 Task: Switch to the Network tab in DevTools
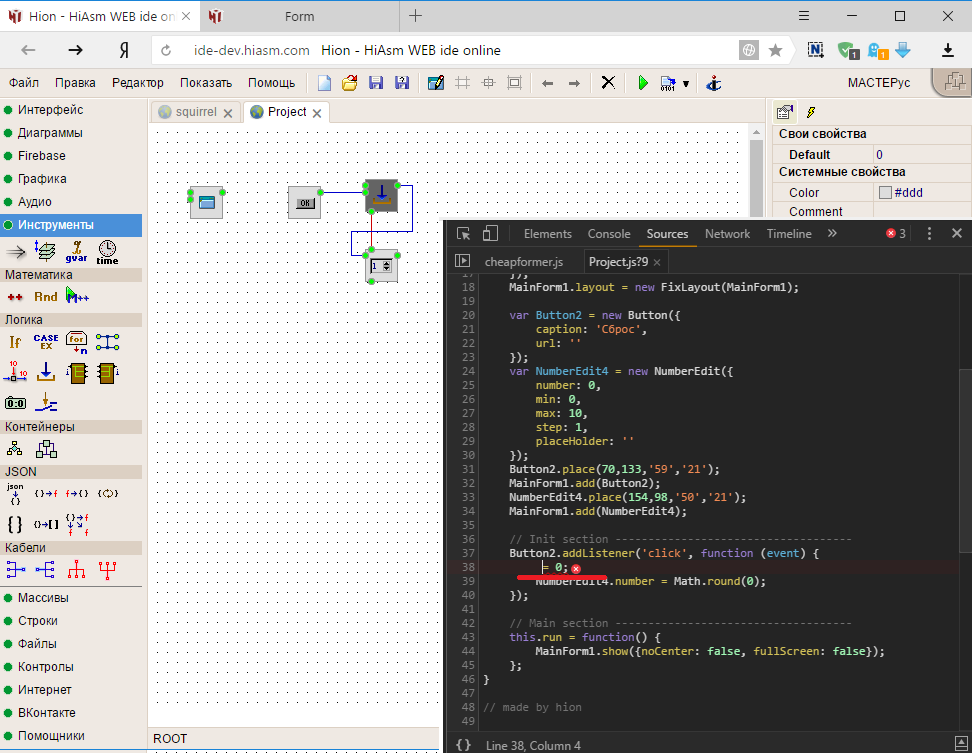(x=727, y=234)
